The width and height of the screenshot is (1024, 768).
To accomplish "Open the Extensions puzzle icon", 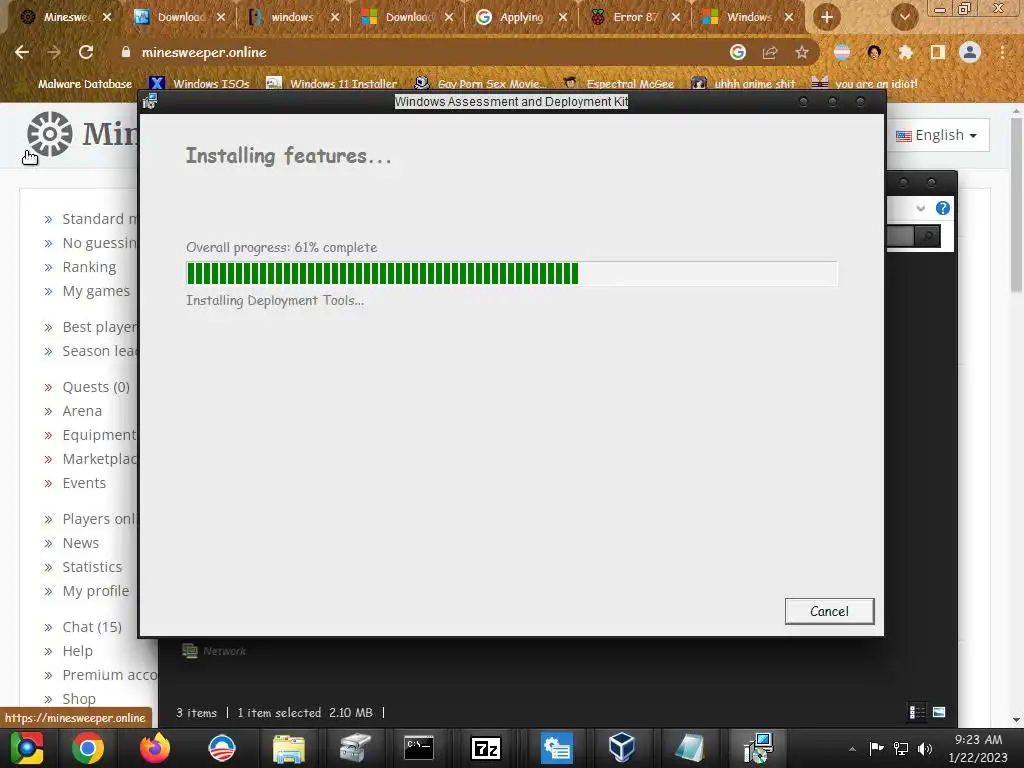I will (905, 52).
